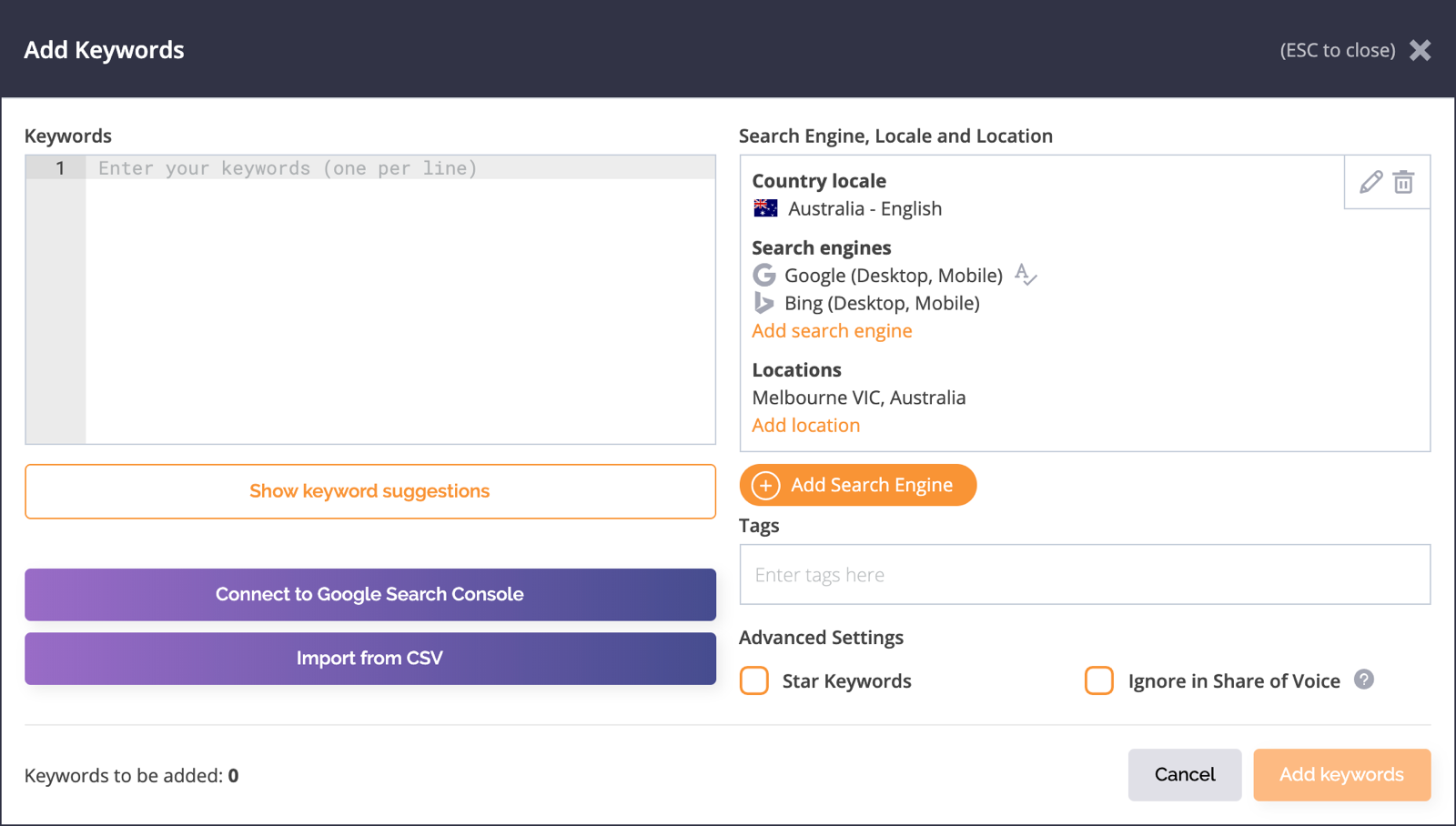Tick the Ignore in Share of Voice checkbox

point(1099,680)
